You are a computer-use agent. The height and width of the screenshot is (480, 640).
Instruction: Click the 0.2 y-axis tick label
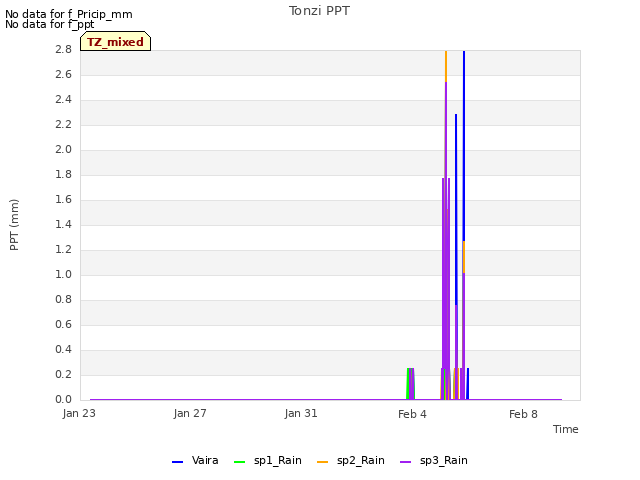[63, 374]
